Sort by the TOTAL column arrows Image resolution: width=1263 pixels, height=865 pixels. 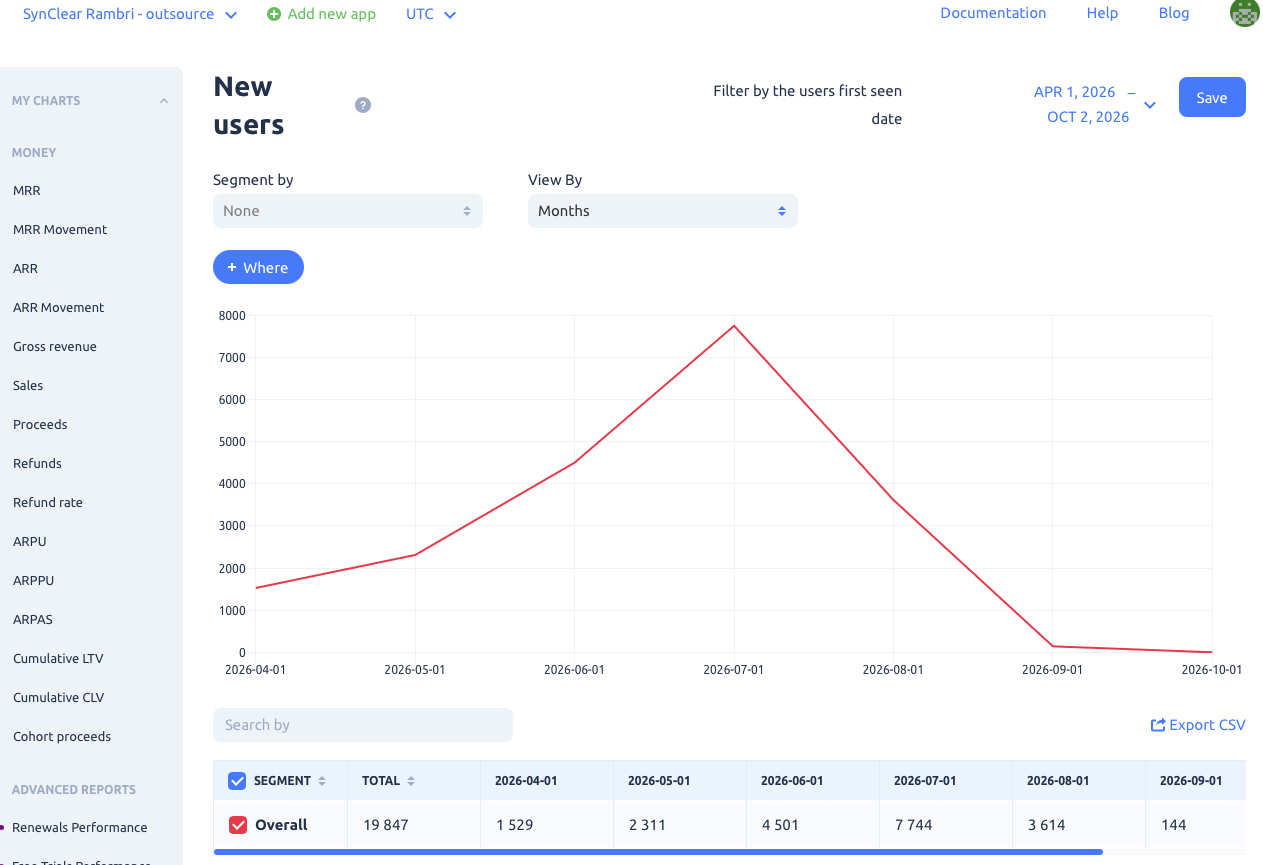[x=411, y=781]
